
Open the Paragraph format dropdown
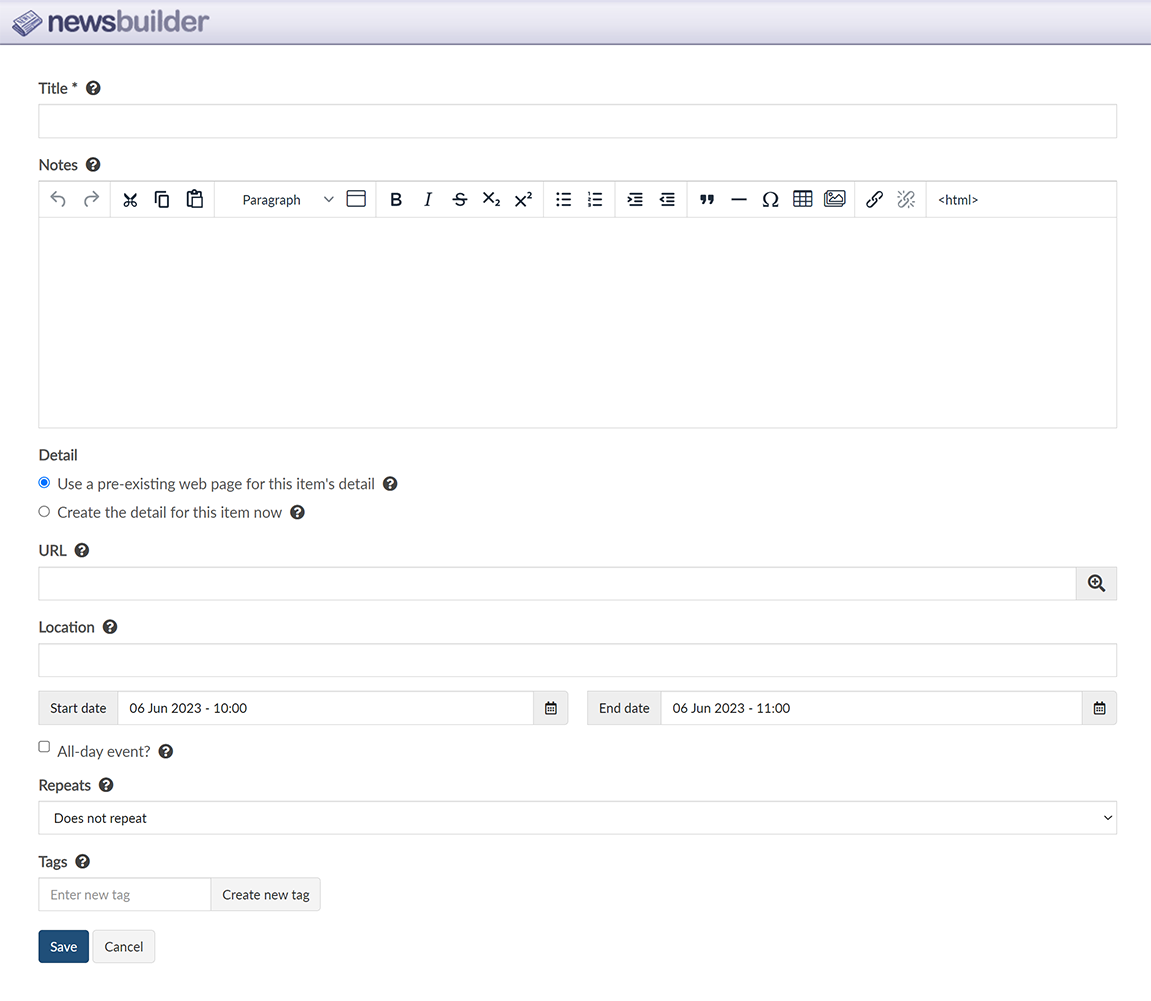click(x=286, y=200)
